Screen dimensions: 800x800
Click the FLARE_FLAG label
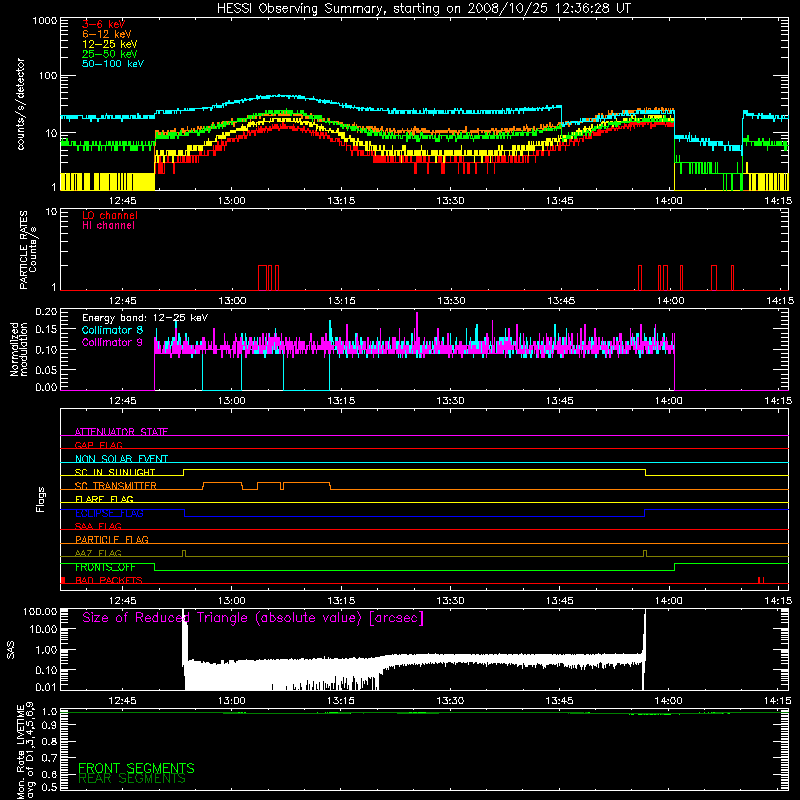tap(104, 499)
